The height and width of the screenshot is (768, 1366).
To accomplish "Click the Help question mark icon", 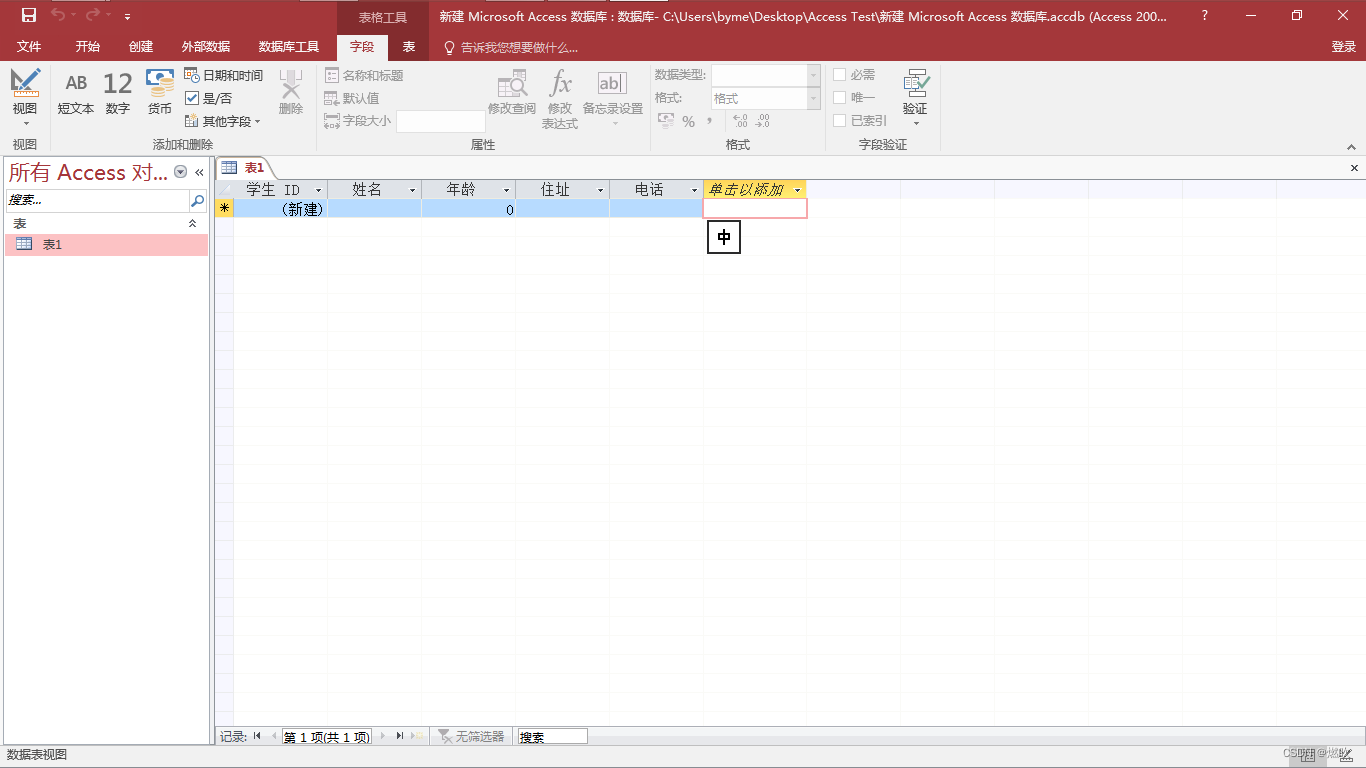I will tap(1204, 15).
